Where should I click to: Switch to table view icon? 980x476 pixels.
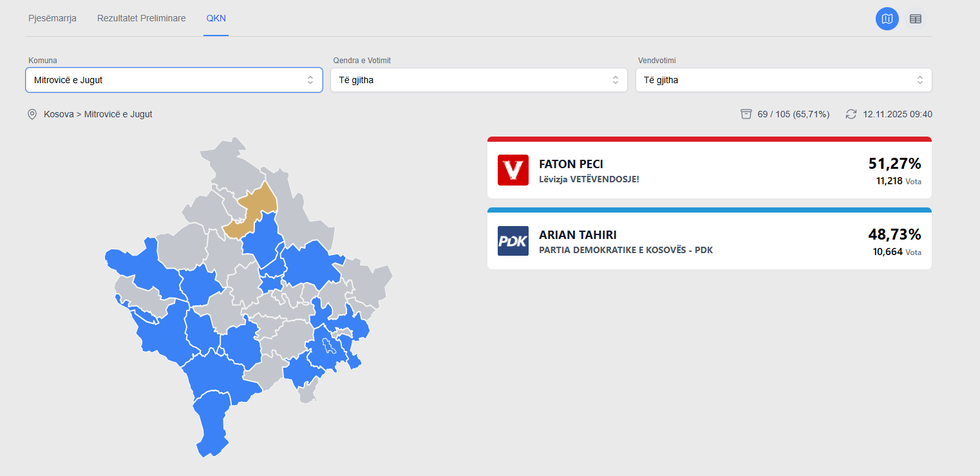coord(915,19)
